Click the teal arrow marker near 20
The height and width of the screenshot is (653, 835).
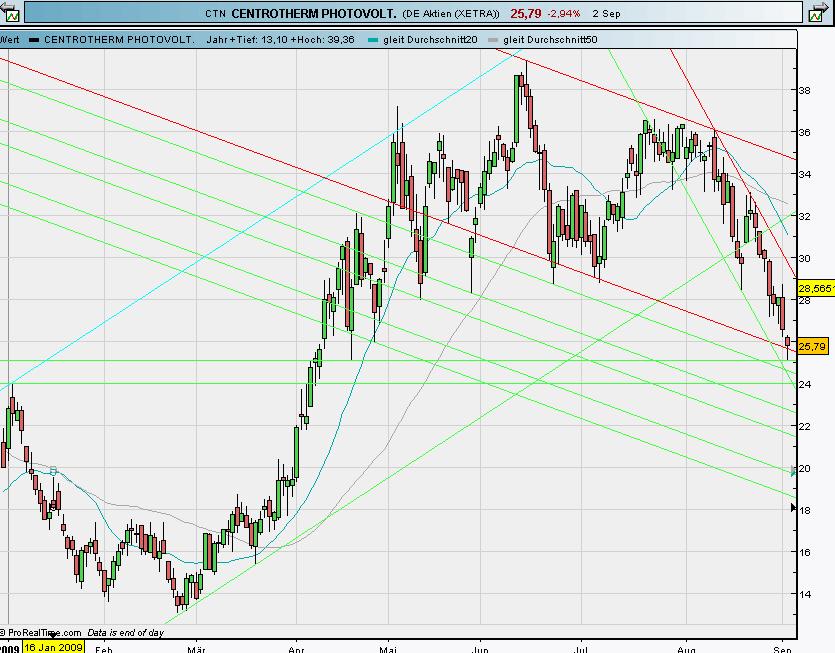[x=794, y=470]
